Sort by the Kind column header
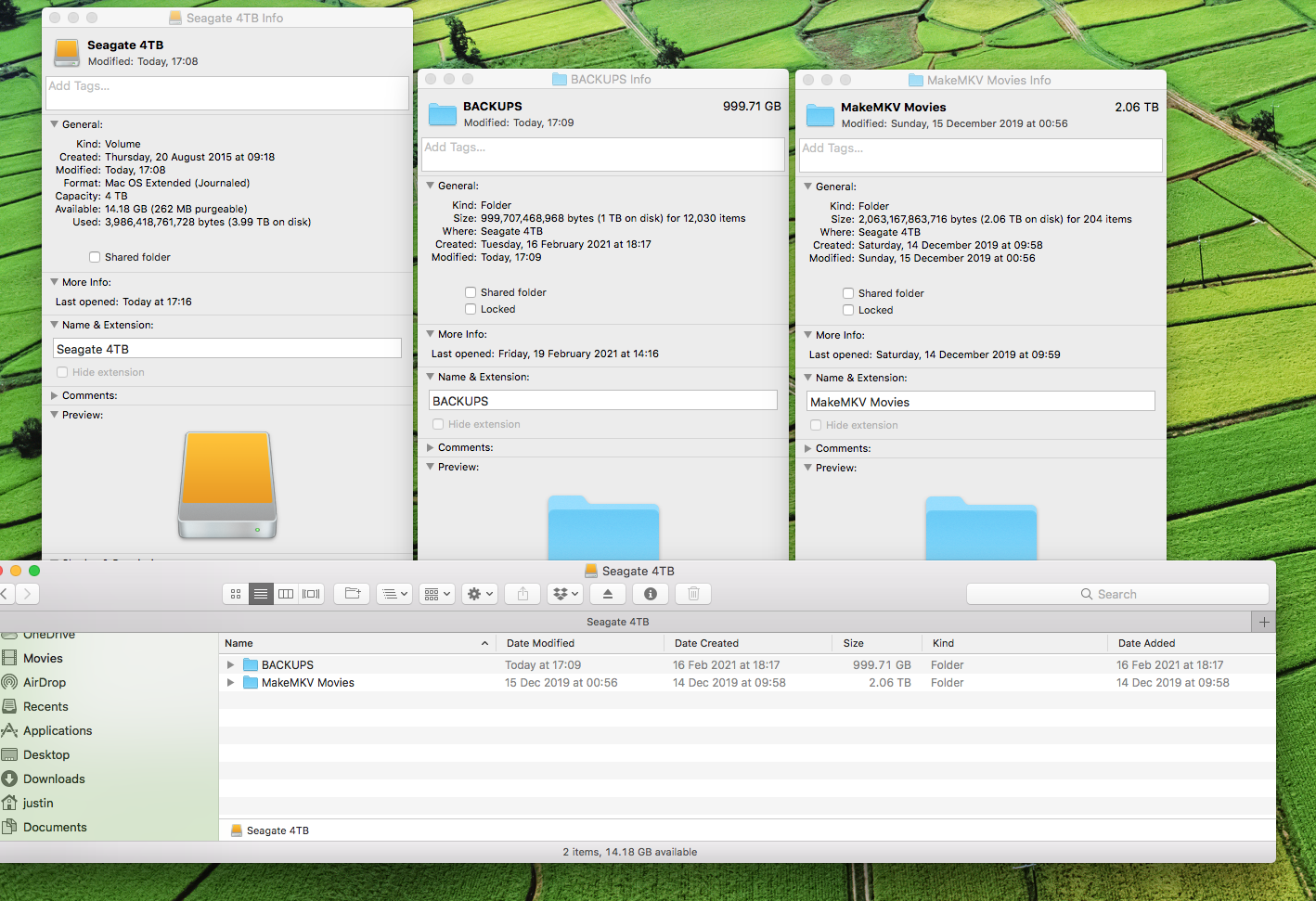 tap(1014, 643)
